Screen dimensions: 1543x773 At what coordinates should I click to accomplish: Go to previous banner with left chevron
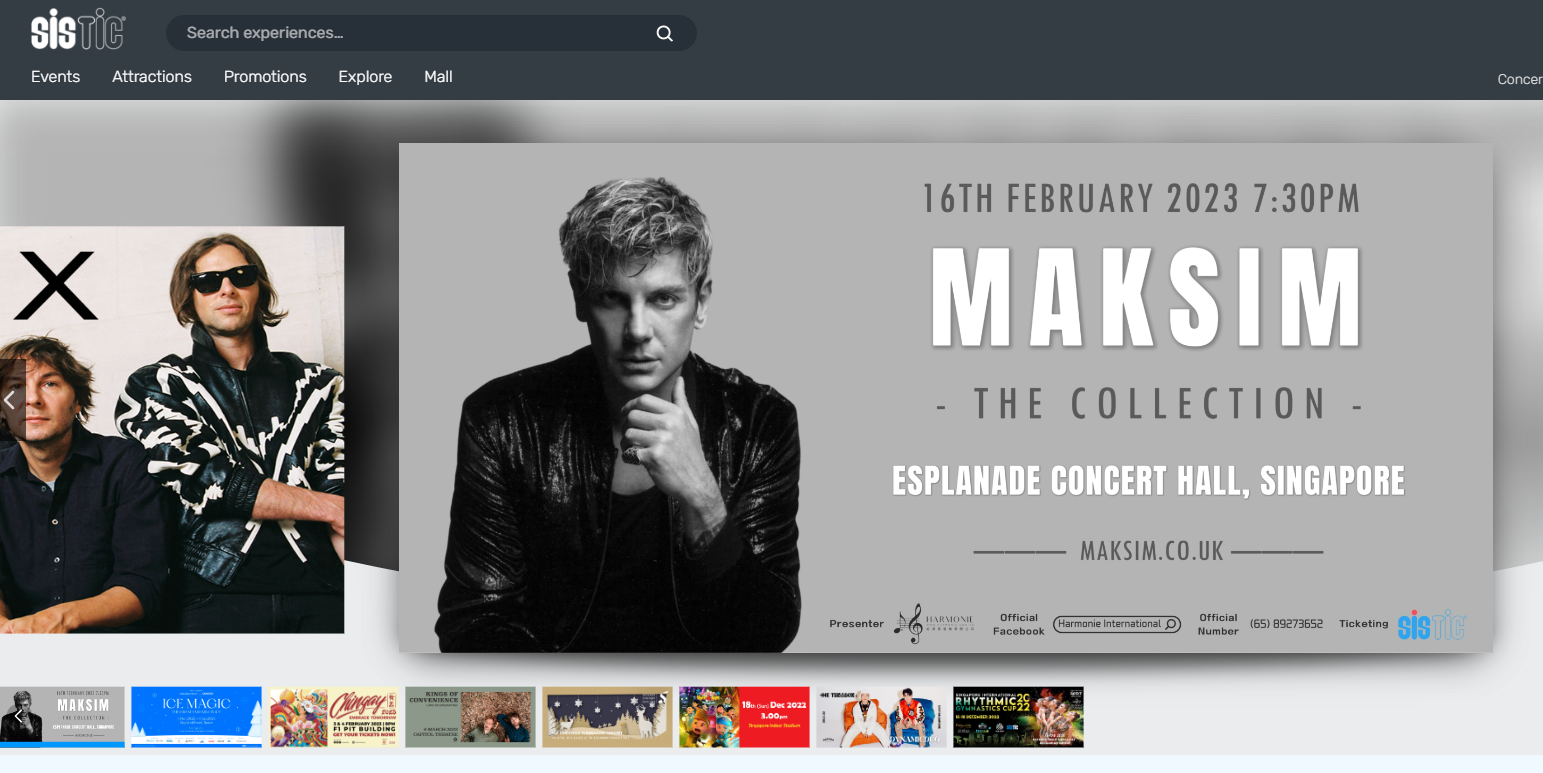11,400
